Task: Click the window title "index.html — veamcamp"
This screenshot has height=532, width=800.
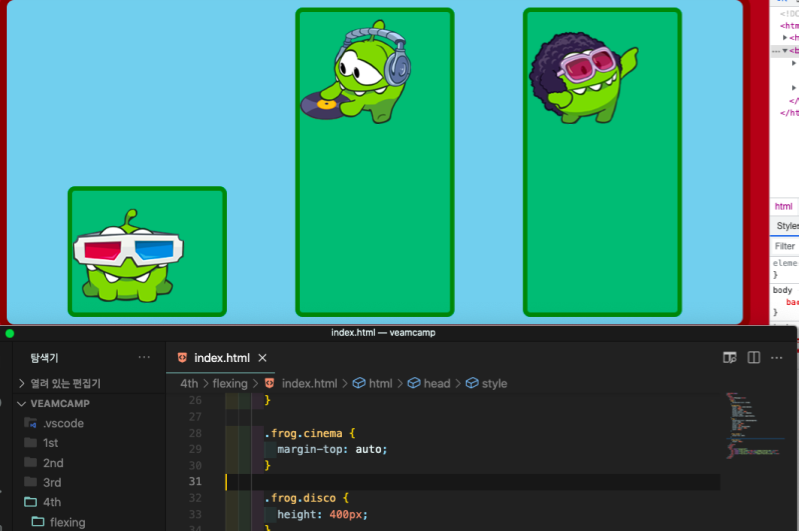Action: point(383,333)
